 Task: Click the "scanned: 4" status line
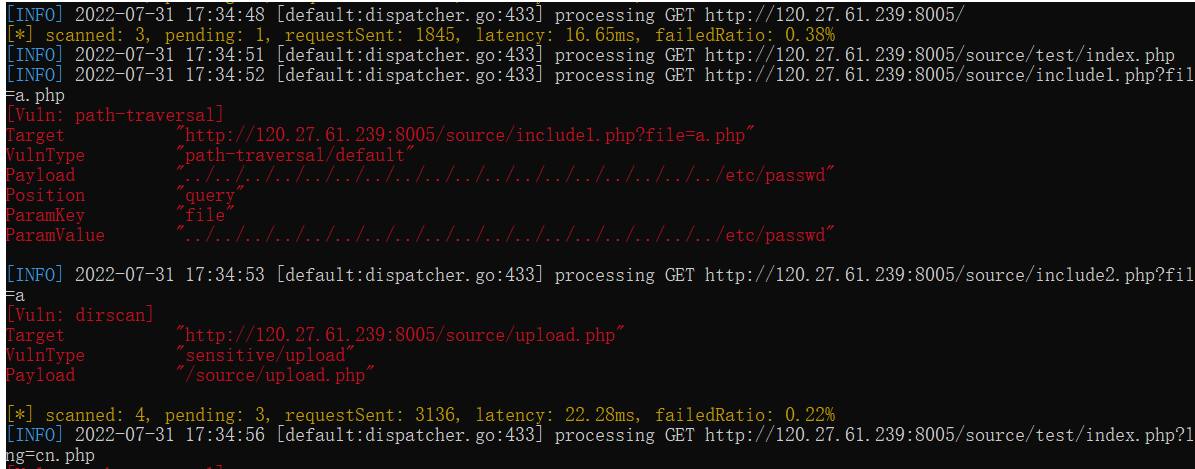pyautogui.click(x=420, y=415)
